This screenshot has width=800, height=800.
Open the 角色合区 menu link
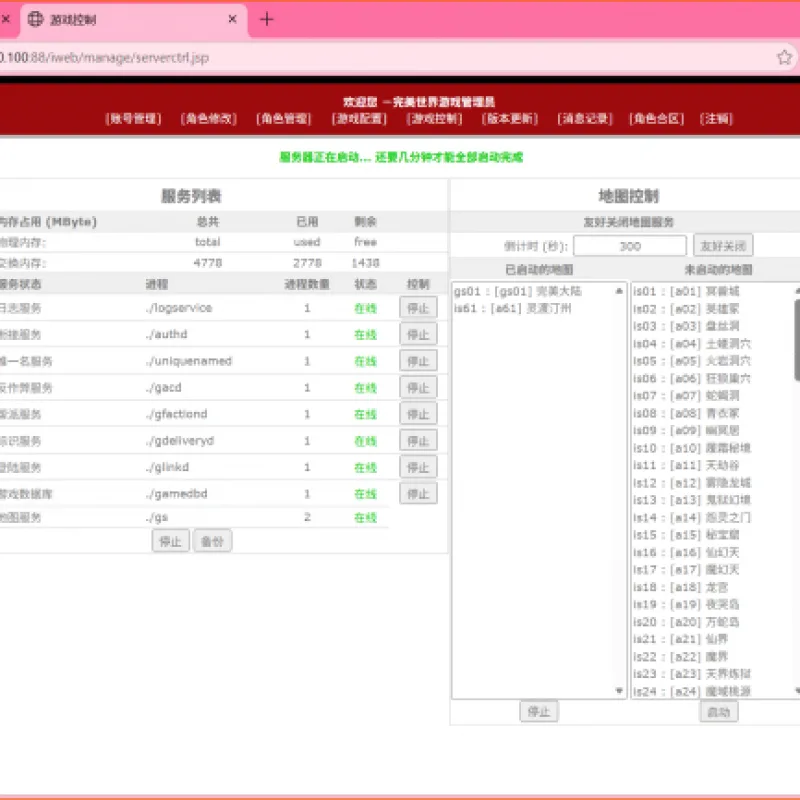pos(656,119)
